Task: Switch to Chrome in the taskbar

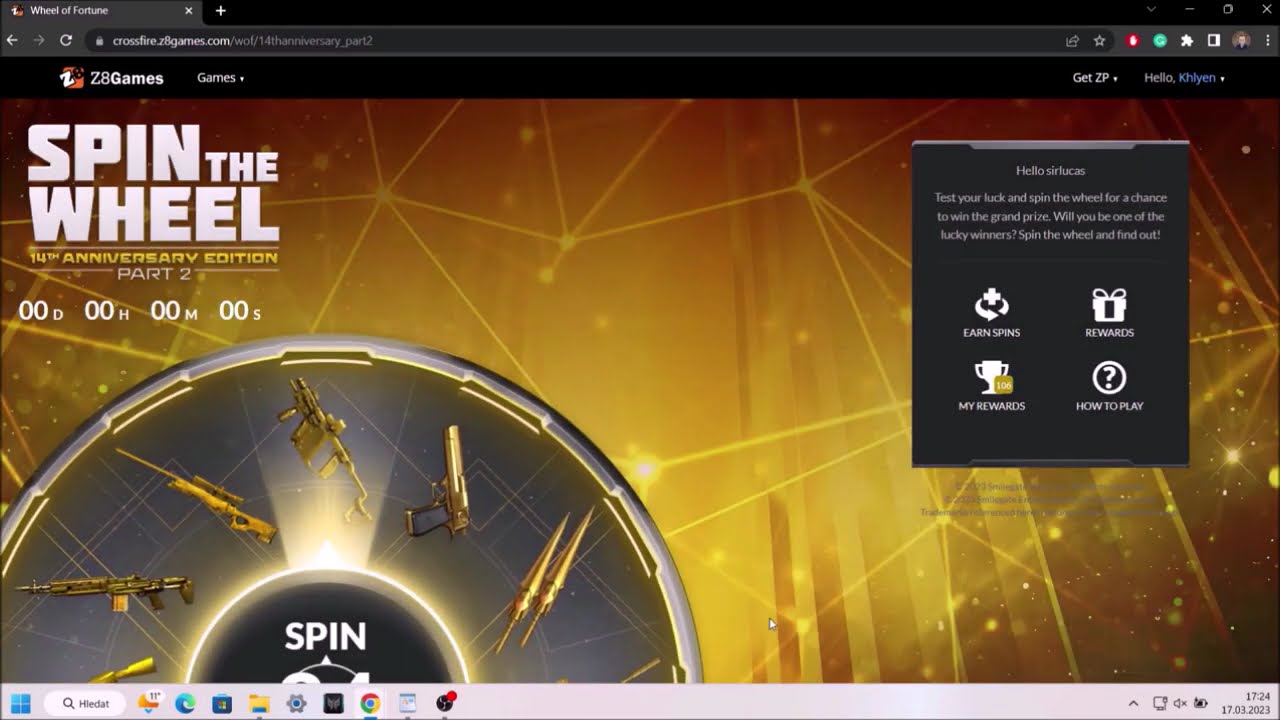Action: pos(370,704)
